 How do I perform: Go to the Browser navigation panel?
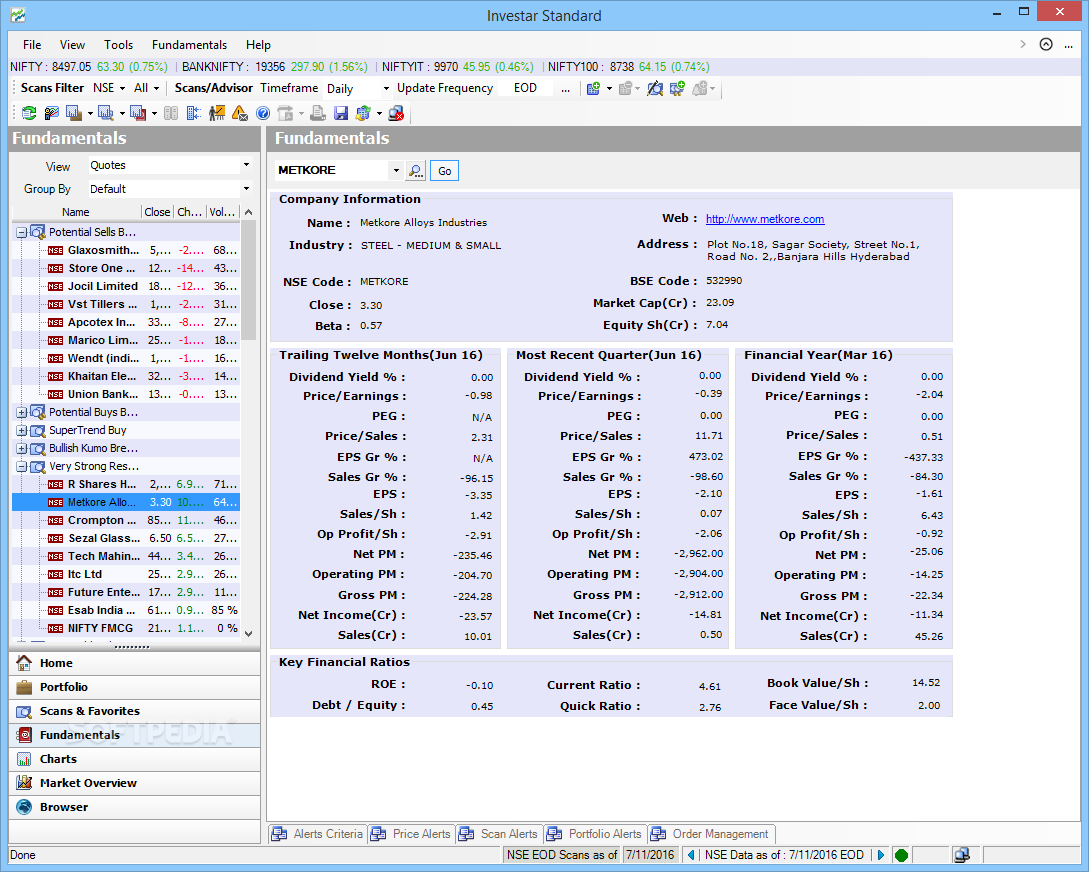(135, 807)
